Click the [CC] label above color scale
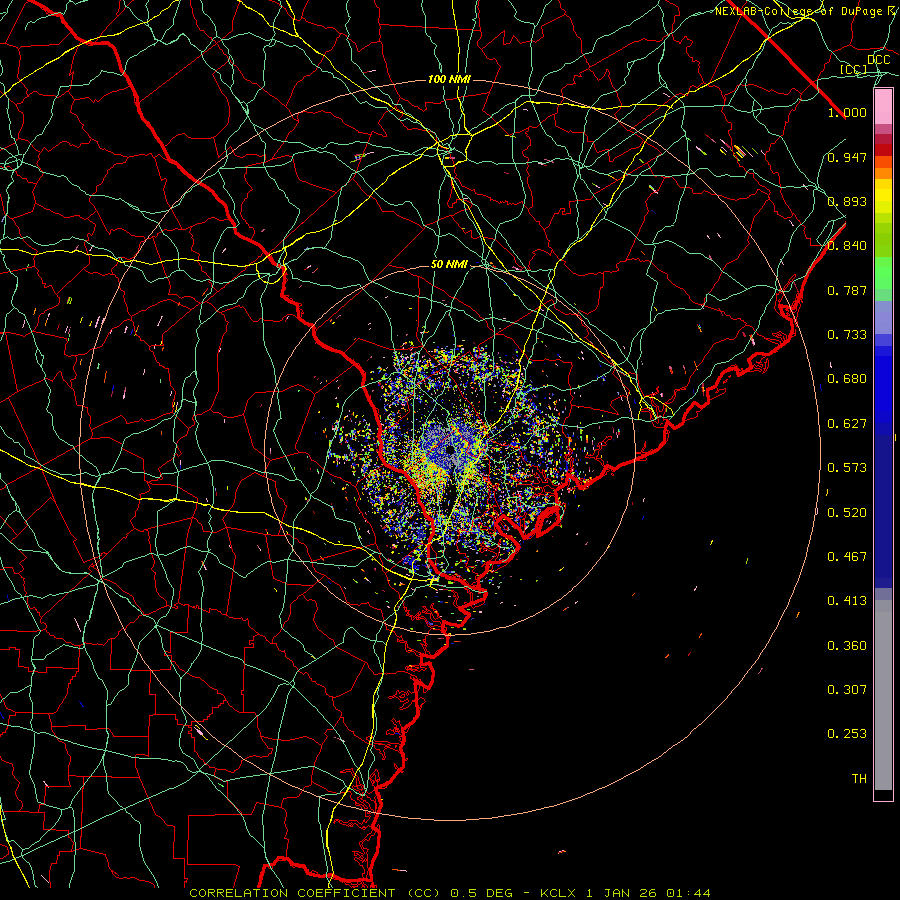The image size is (900, 900). 853,69
